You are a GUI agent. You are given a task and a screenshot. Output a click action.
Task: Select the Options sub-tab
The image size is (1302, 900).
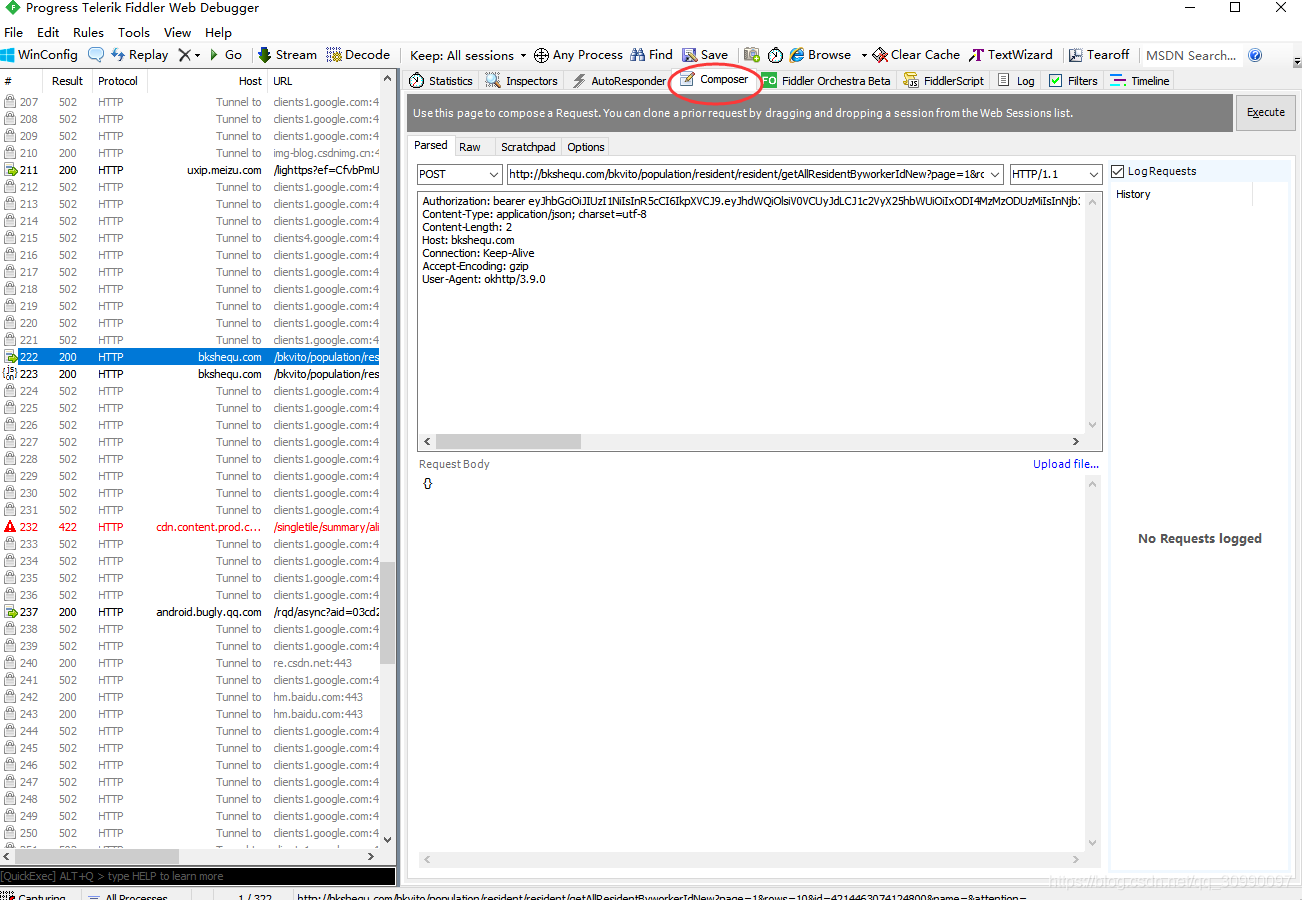[x=586, y=147]
